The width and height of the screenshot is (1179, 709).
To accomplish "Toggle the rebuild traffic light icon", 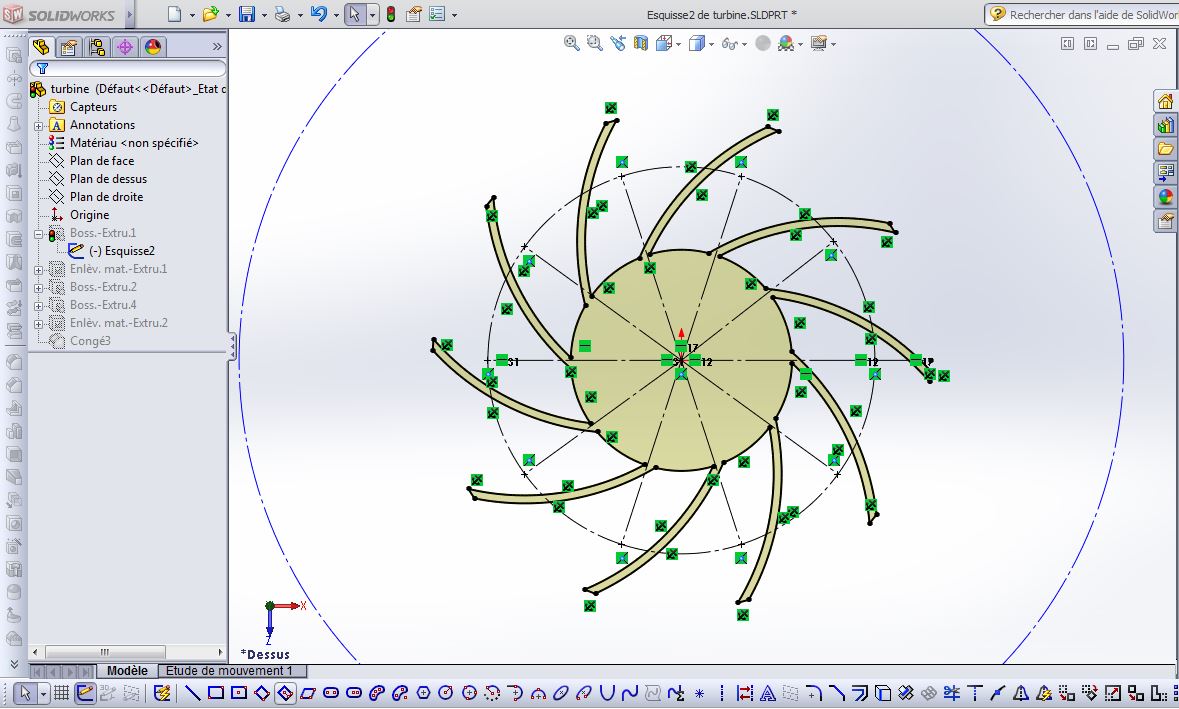I will (390, 14).
